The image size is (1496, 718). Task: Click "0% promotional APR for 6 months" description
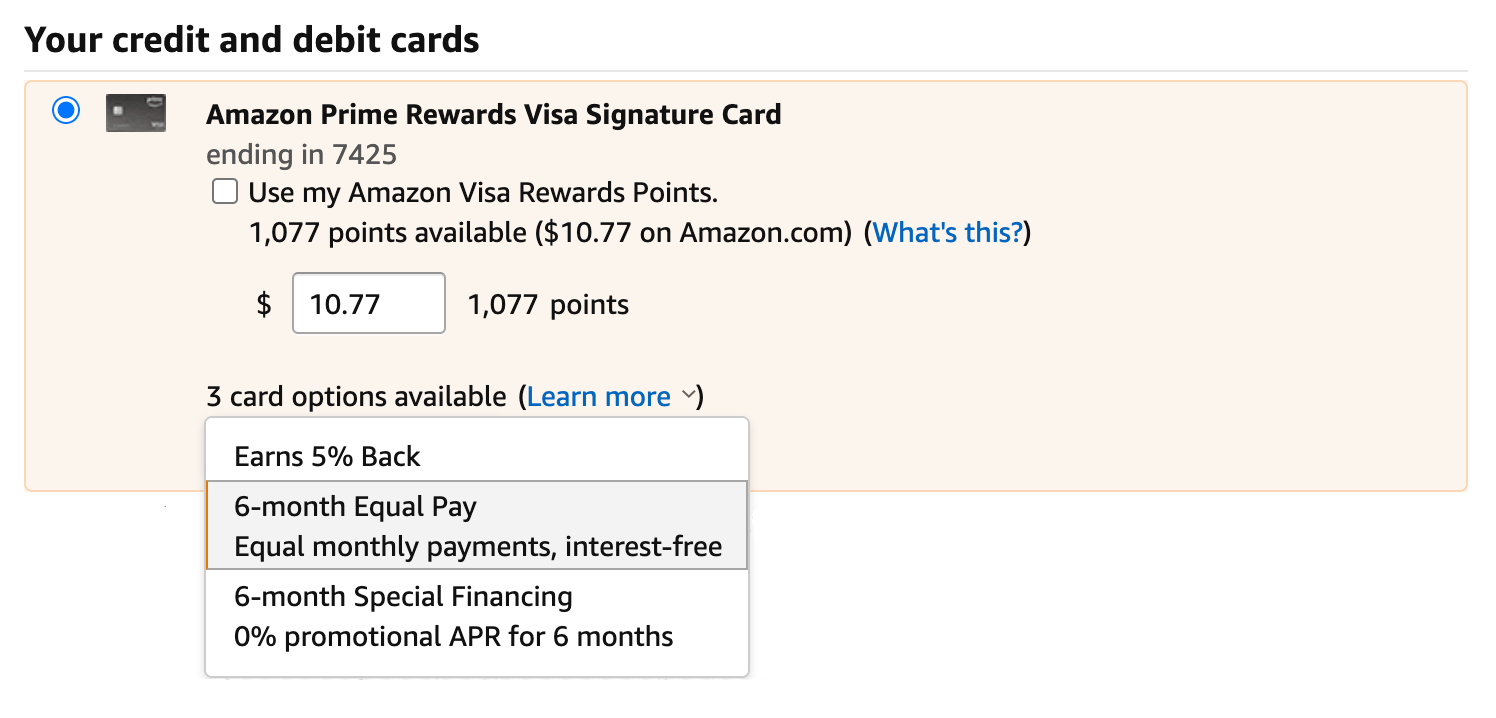pyautogui.click(x=453, y=637)
